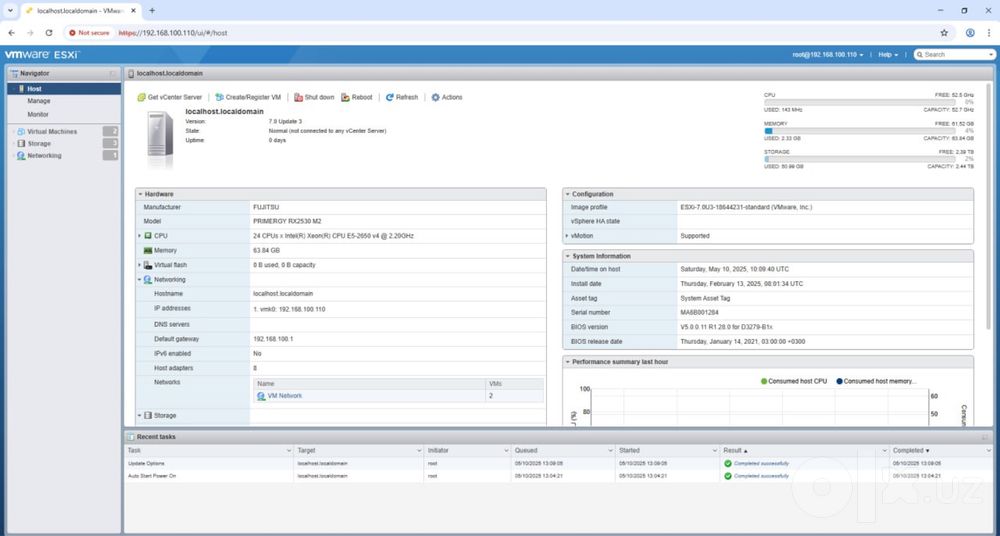Open Virtual Machines in Navigator

click(52, 131)
